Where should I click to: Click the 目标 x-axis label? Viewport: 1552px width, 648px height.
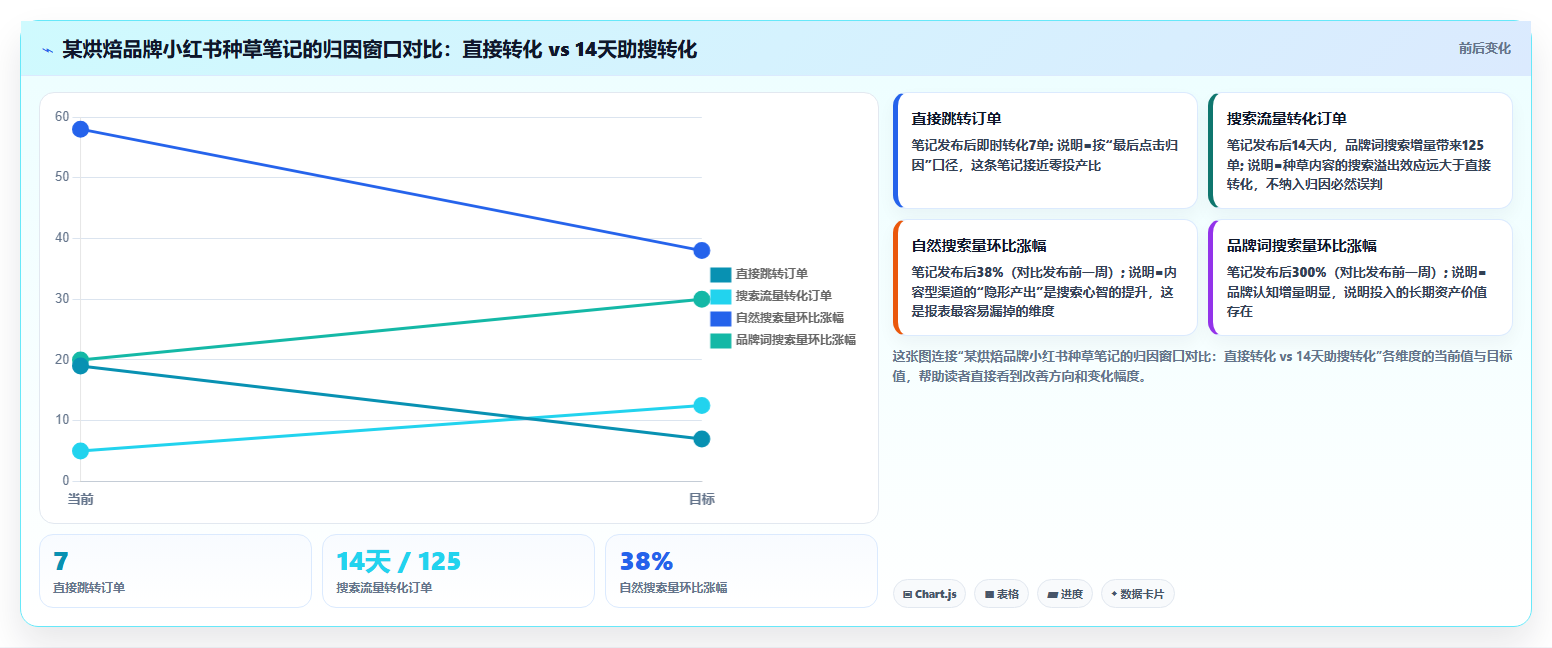tap(702, 499)
